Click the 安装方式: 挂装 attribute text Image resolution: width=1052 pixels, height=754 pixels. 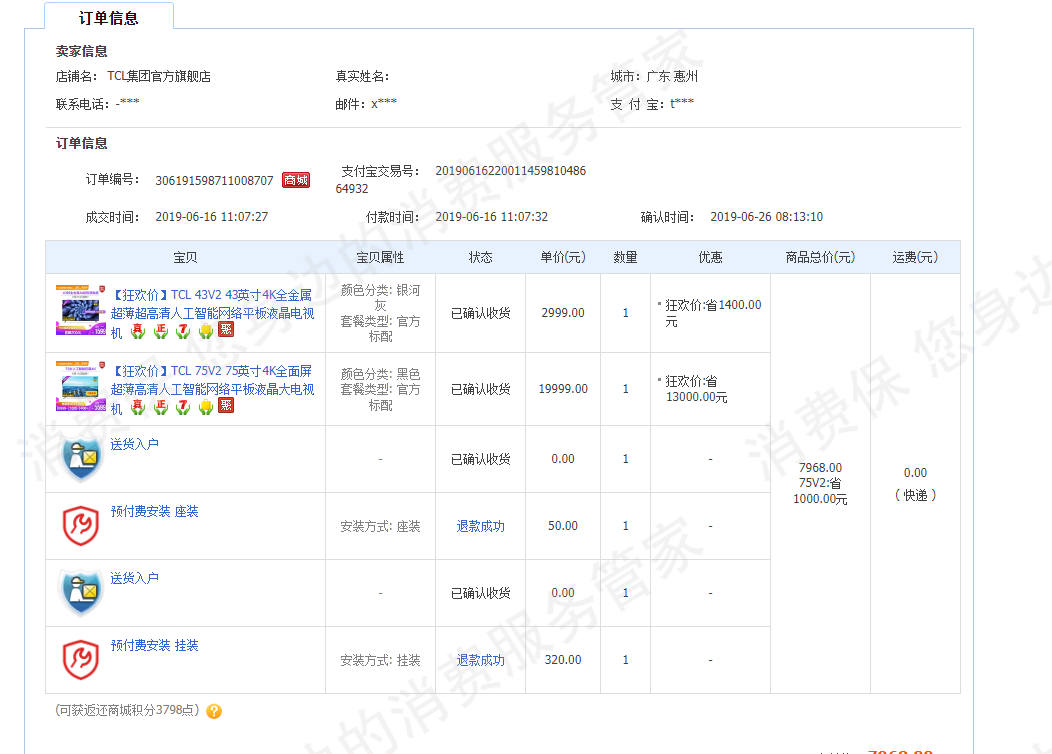tap(380, 661)
